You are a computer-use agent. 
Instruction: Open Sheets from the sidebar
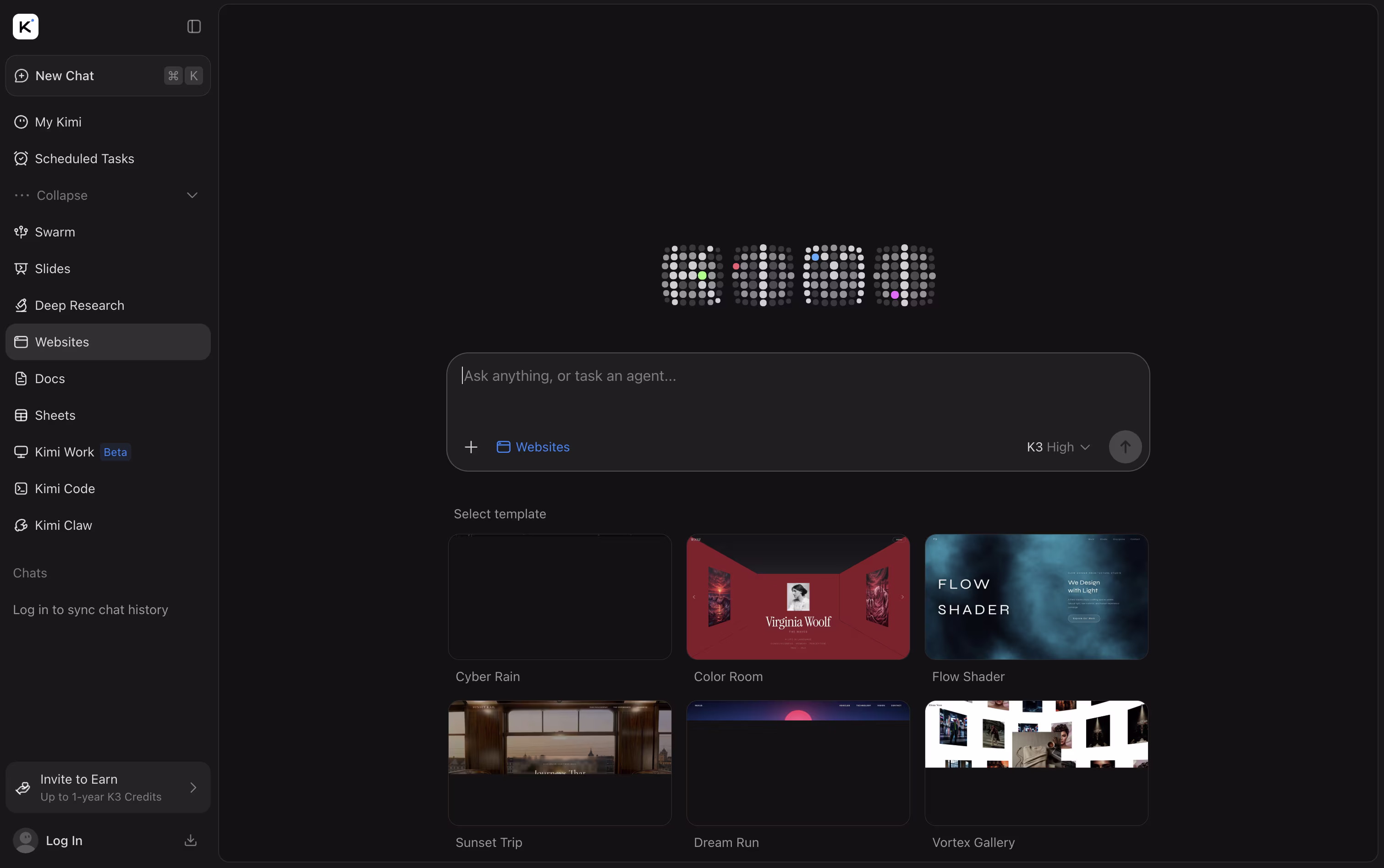(x=108, y=416)
